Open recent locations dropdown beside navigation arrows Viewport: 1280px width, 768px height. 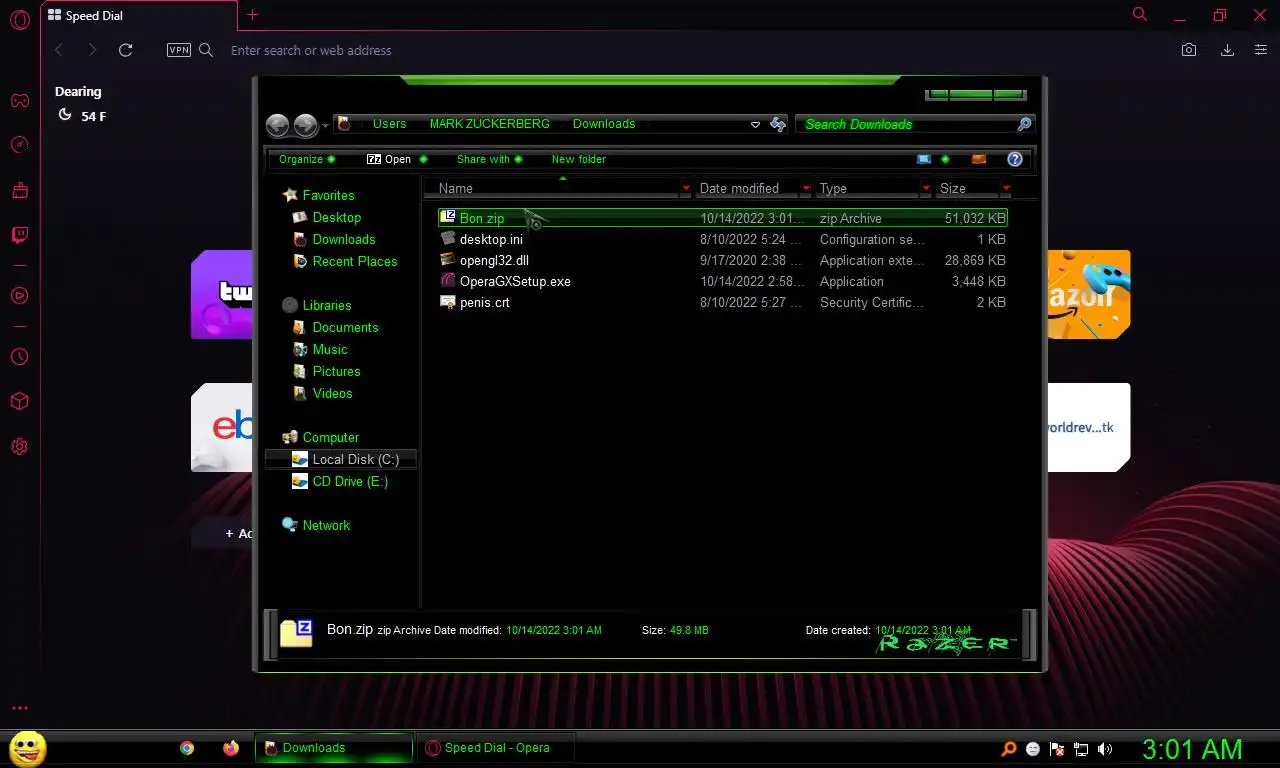point(325,126)
